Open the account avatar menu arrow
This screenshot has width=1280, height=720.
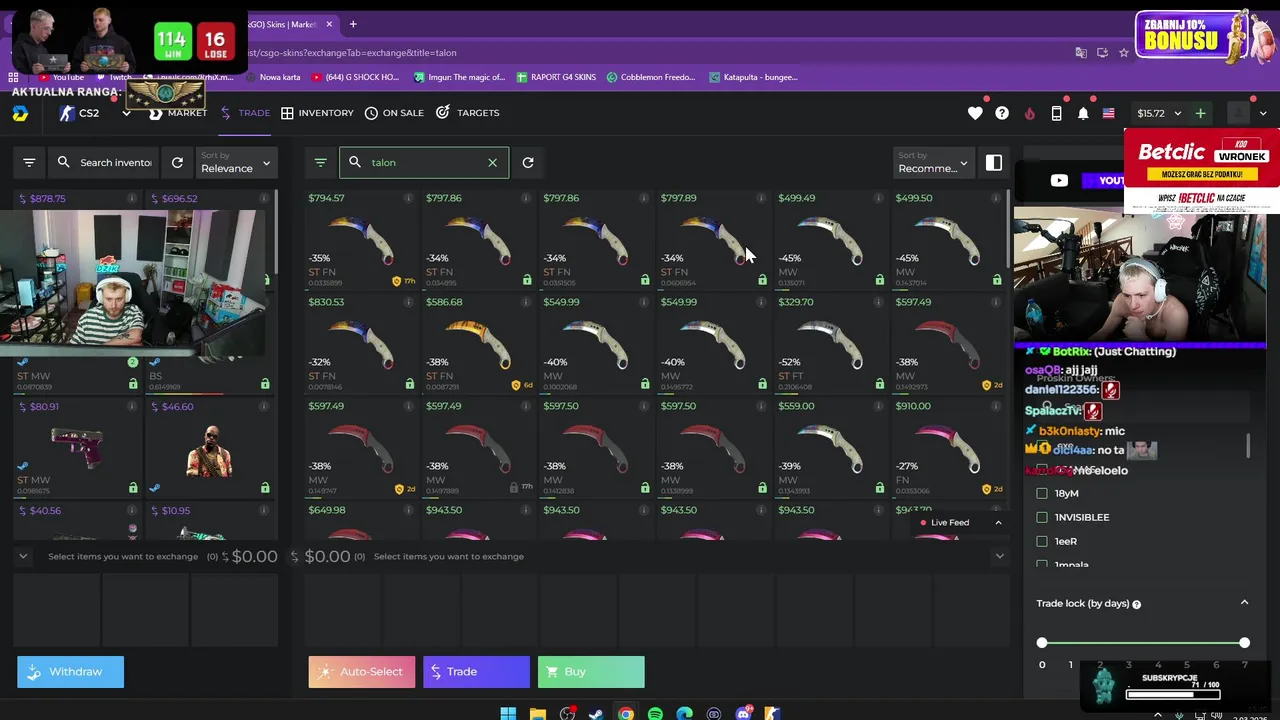point(1263,113)
